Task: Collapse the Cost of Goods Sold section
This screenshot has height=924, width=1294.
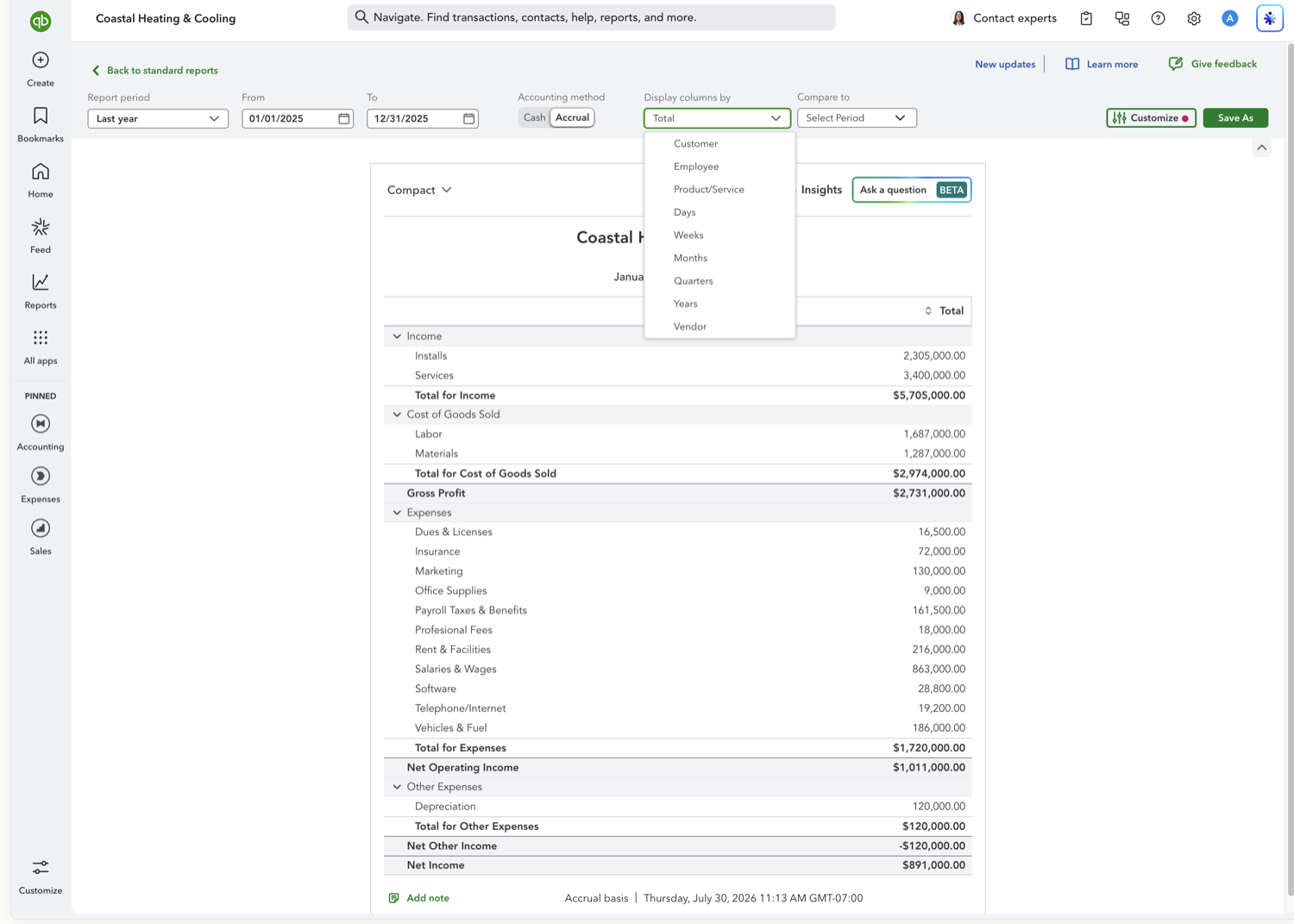Action: point(397,414)
